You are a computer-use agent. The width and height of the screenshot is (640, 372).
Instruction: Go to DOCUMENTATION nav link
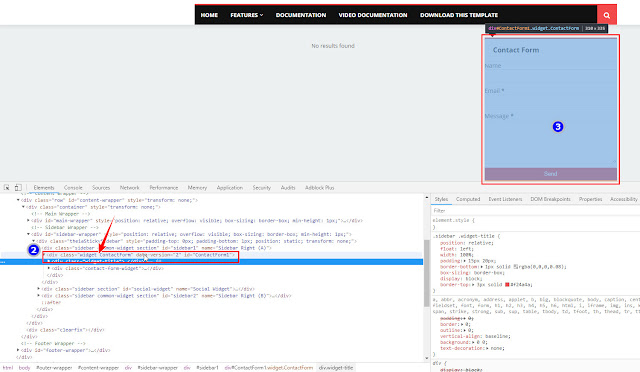pyautogui.click(x=301, y=15)
